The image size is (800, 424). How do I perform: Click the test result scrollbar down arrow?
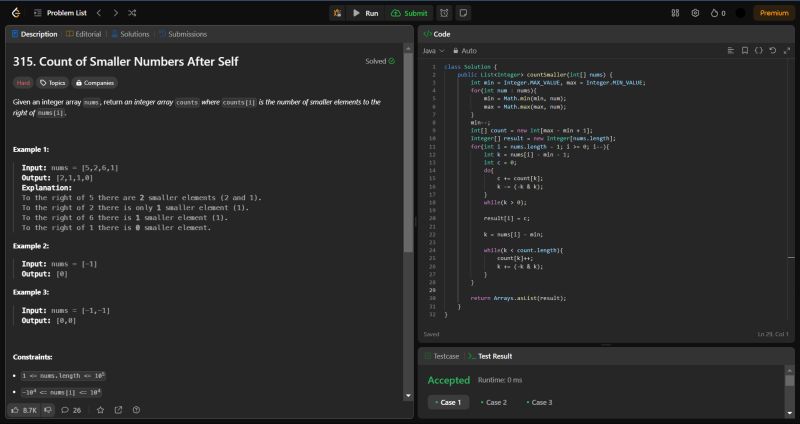789,413
